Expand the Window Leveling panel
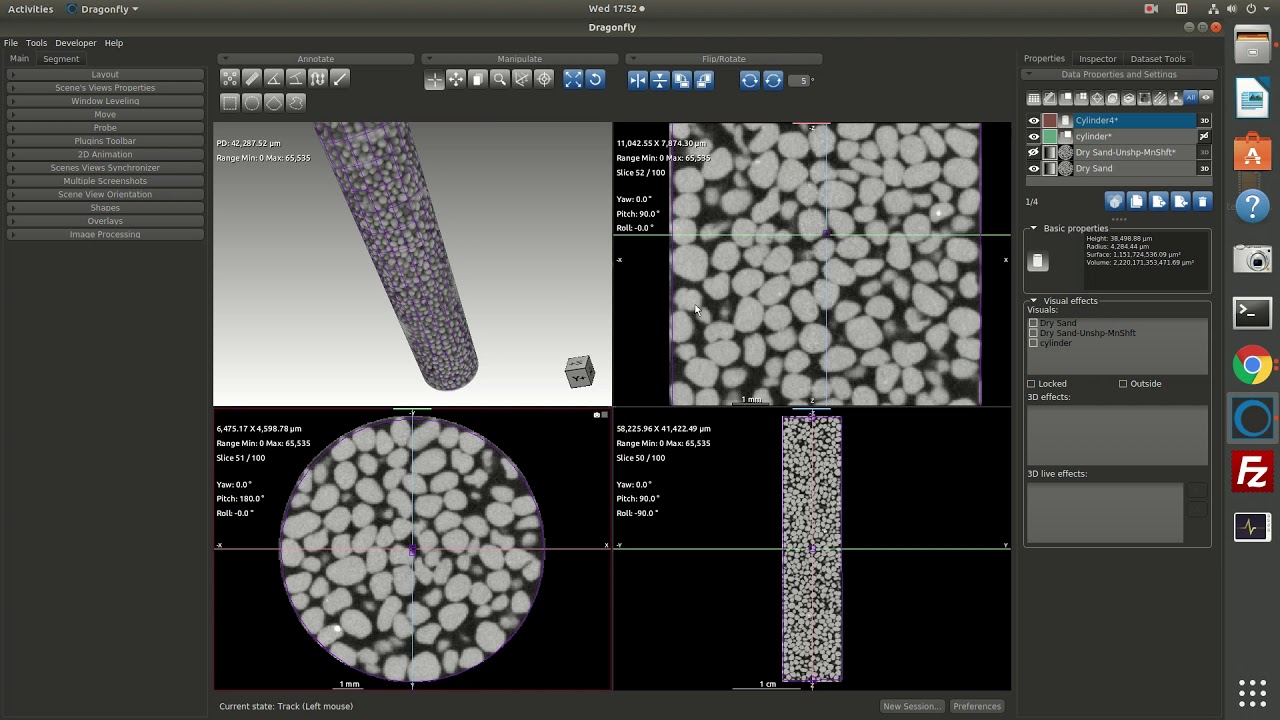 (105, 101)
